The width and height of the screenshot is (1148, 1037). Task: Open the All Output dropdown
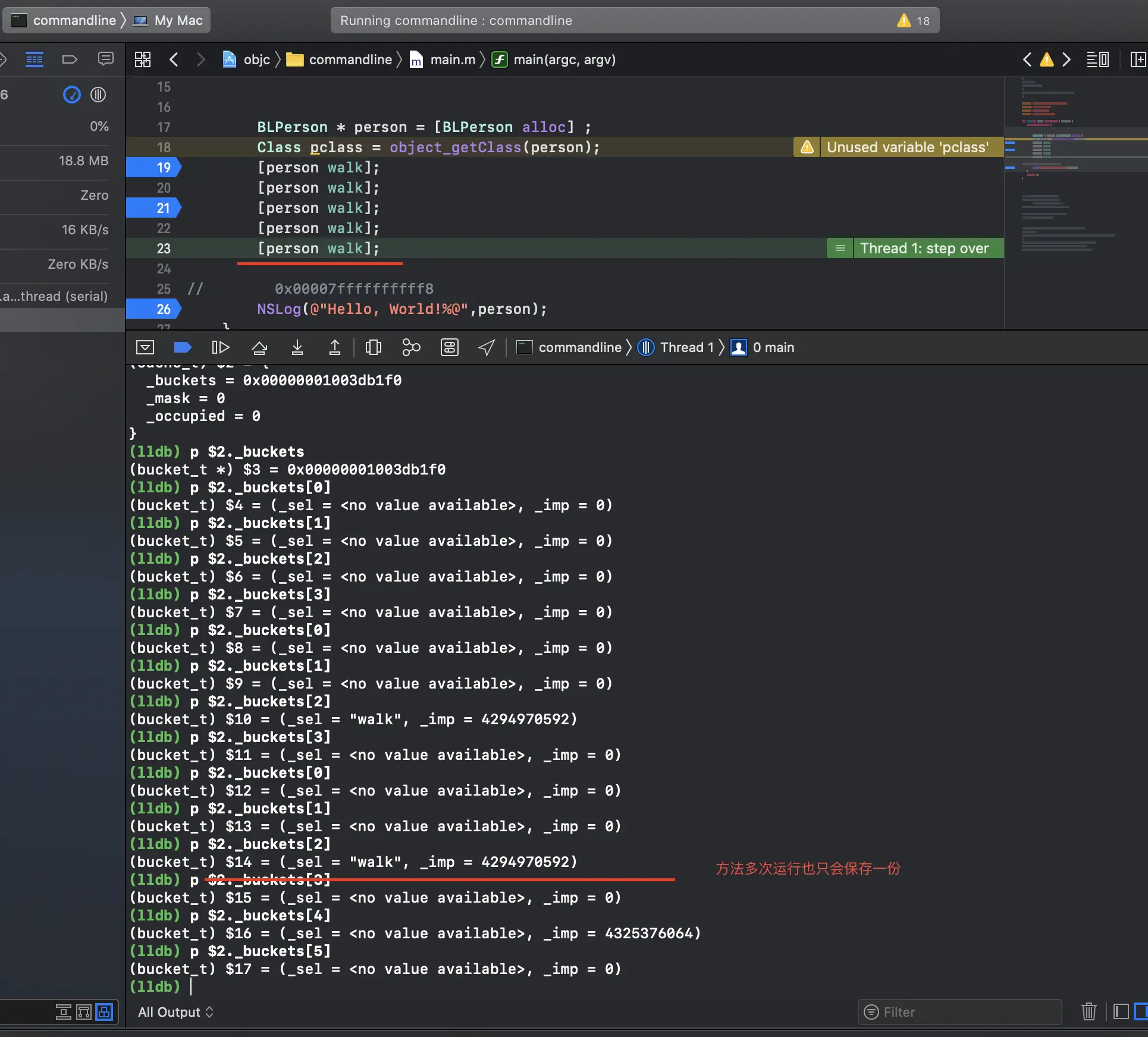coord(175,1012)
